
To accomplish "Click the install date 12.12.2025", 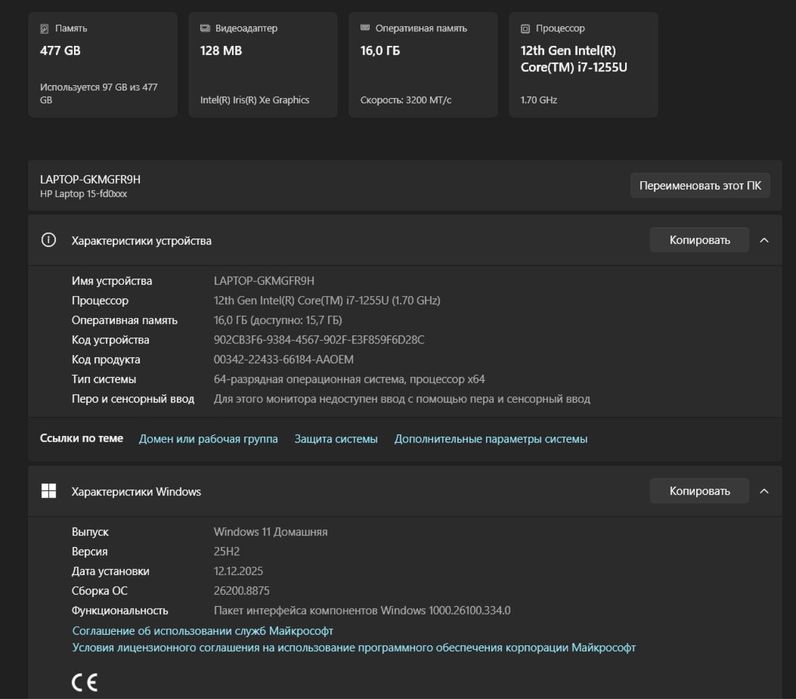I will pos(238,571).
